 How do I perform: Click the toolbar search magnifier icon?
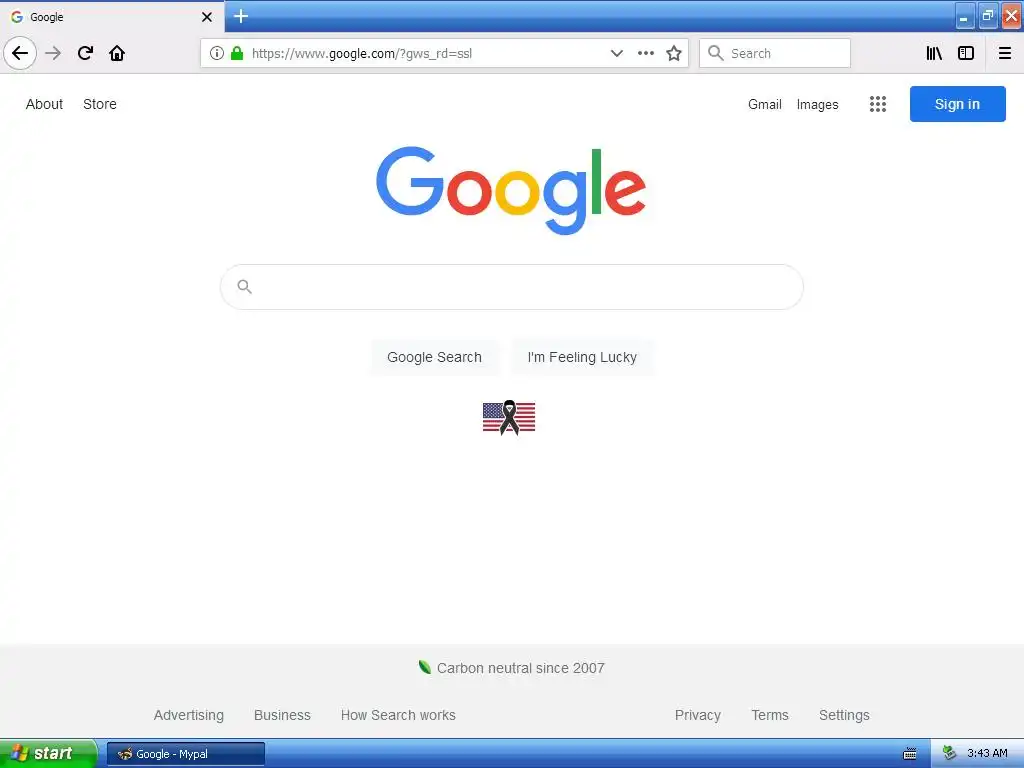click(716, 53)
